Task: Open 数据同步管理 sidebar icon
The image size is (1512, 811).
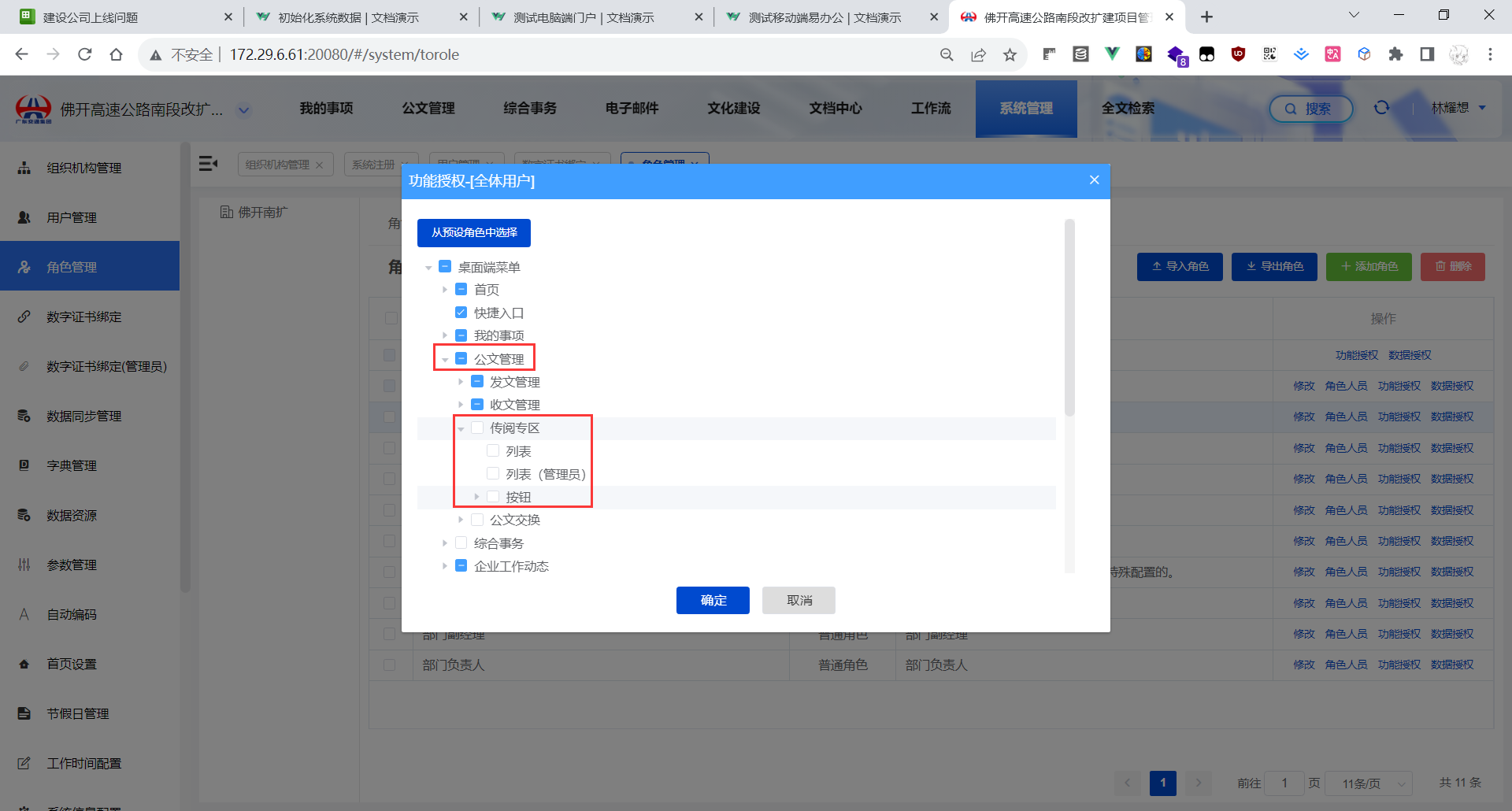Action: [x=24, y=416]
